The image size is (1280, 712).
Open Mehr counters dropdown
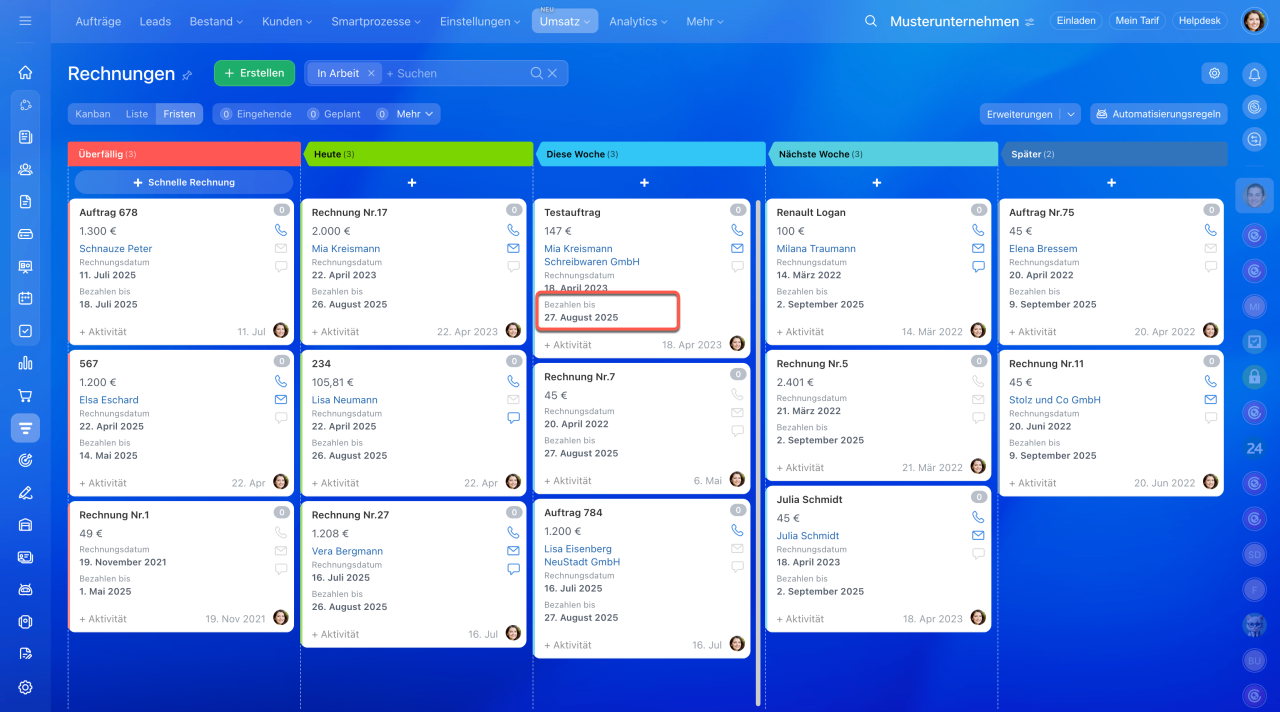click(415, 114)
